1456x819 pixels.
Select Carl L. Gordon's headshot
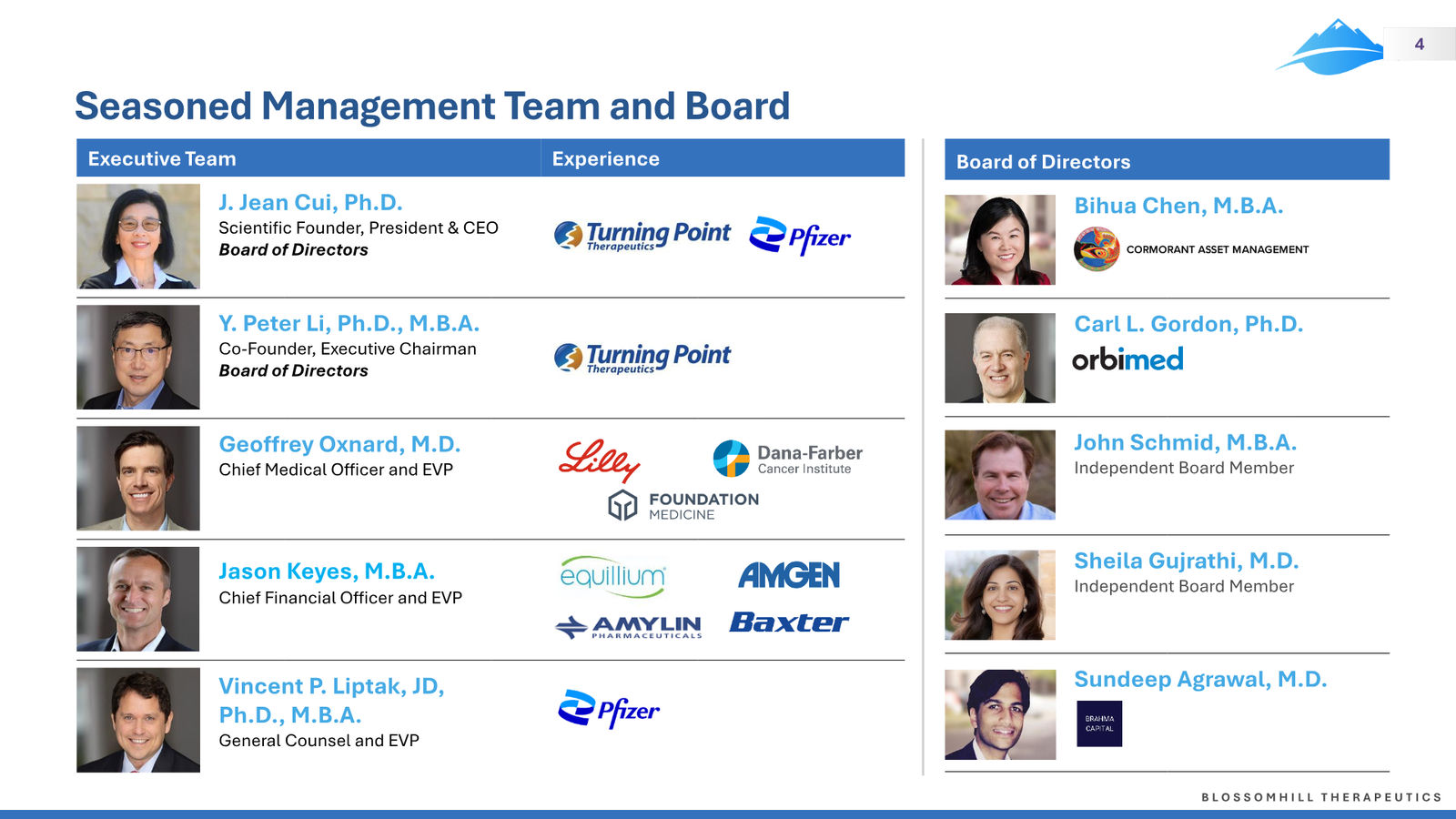pos(1000,359)
